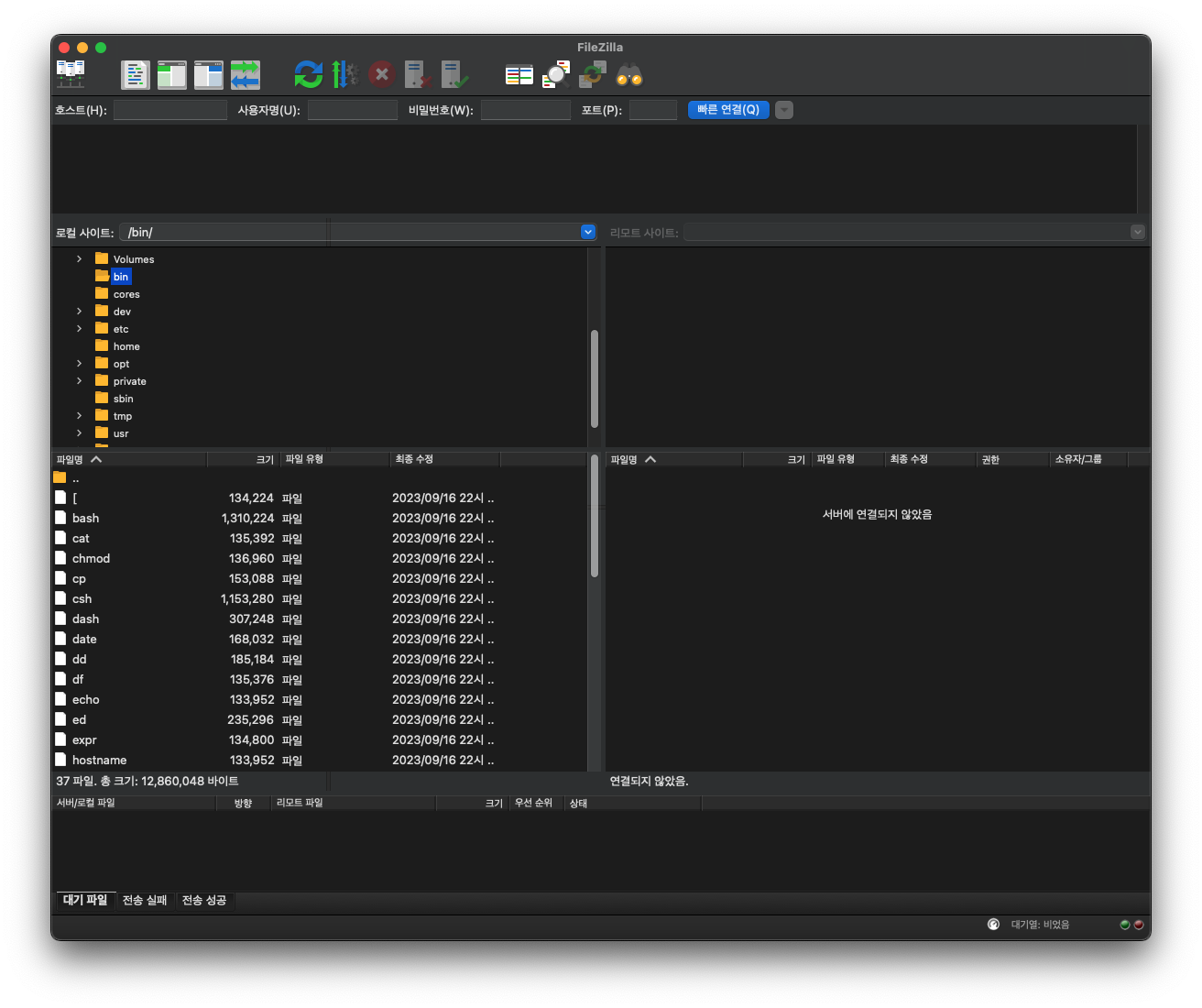Disconnect from the current server icon

click(x=419, y=74)
